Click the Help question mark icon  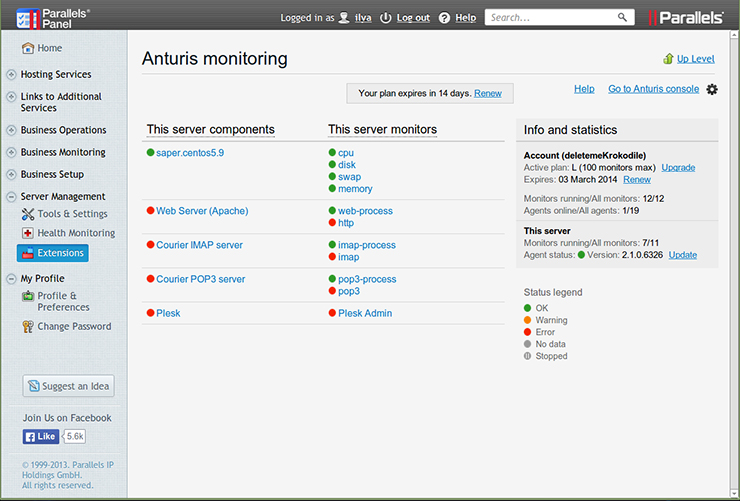(444, 18)
